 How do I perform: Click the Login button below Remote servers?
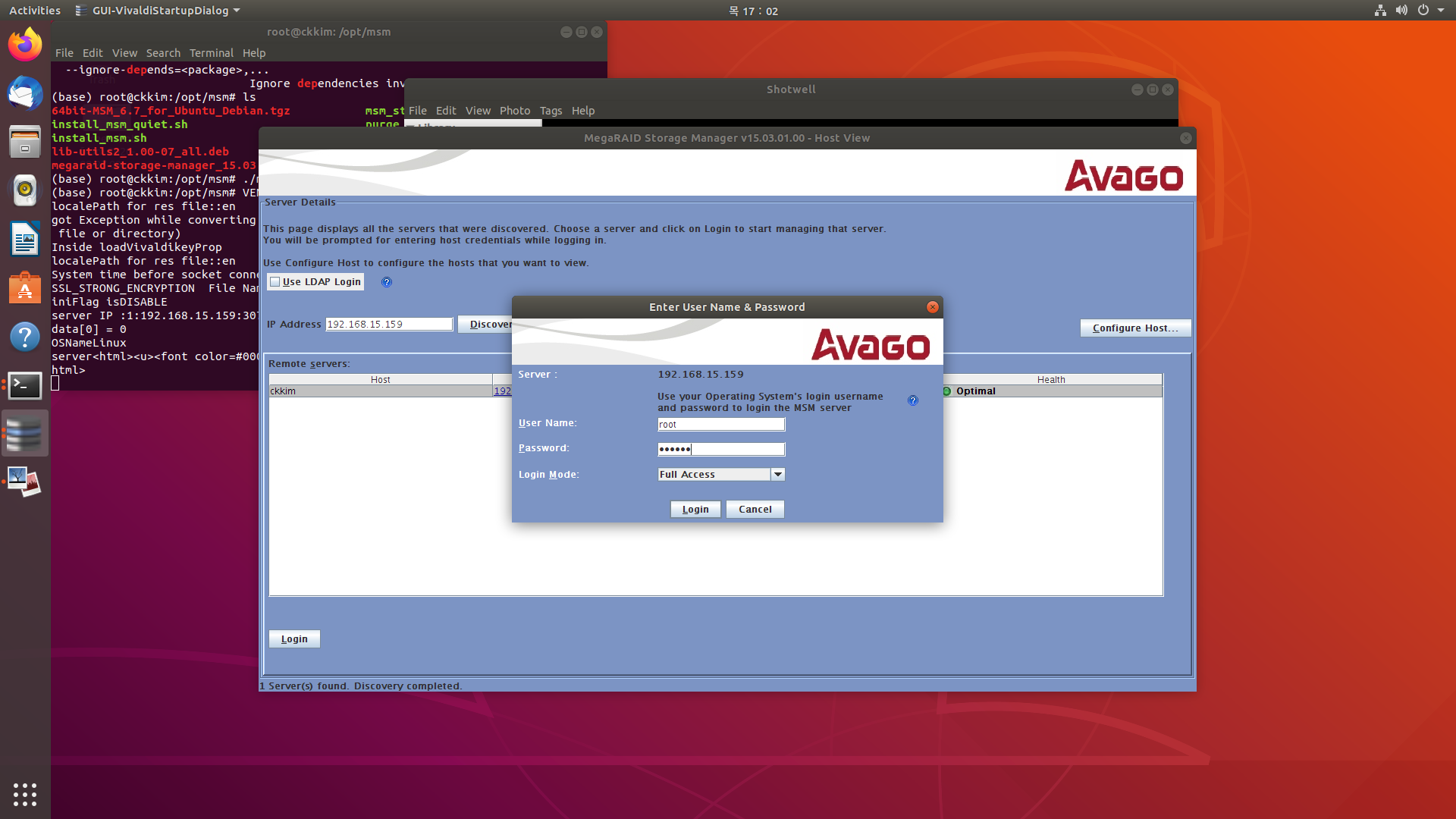pos(294,639)
